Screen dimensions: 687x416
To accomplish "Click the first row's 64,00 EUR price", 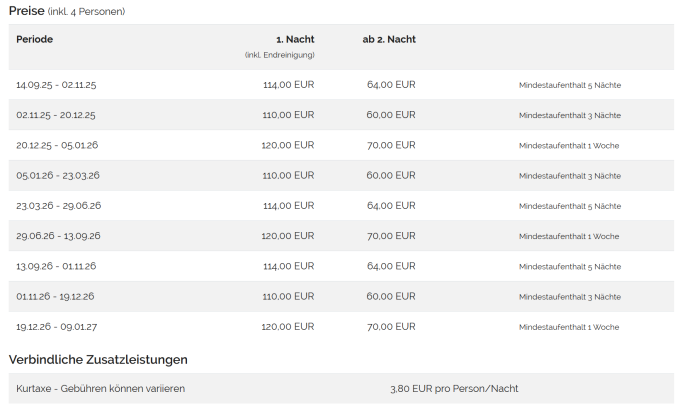I will tap(391, 85).
